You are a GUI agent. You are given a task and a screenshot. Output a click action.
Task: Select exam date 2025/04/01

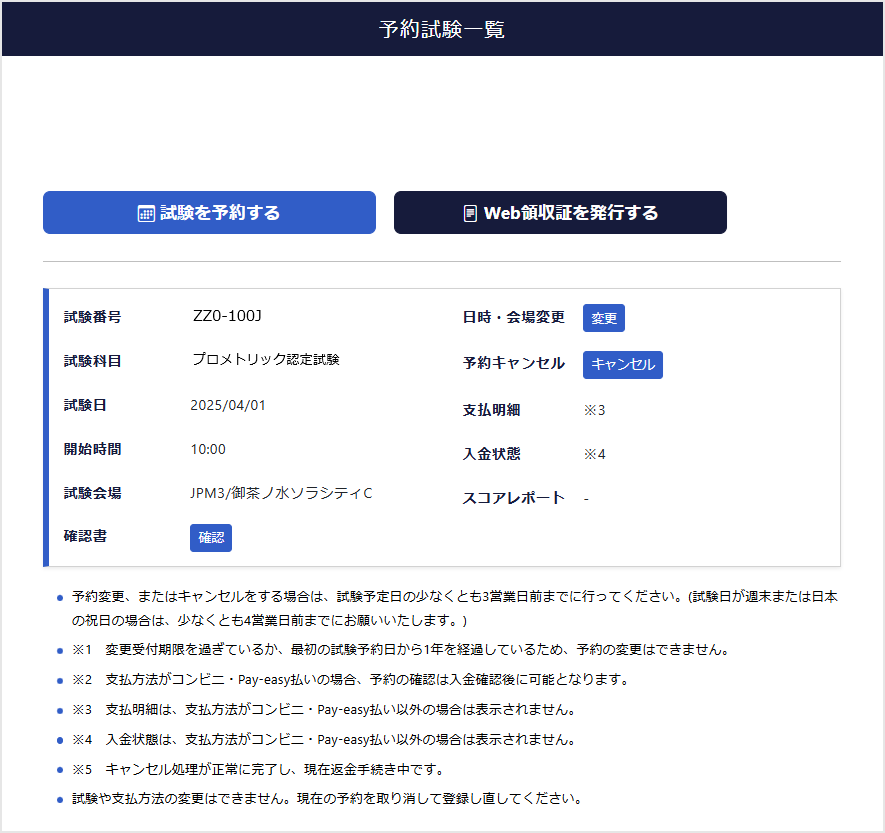click(228, 405)
